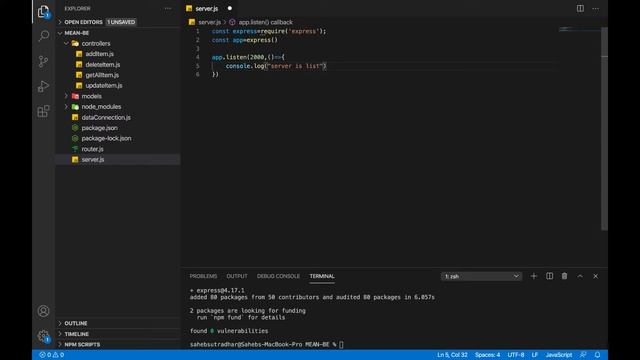Expand the NPM Scripts section

[x=118, y=344]
